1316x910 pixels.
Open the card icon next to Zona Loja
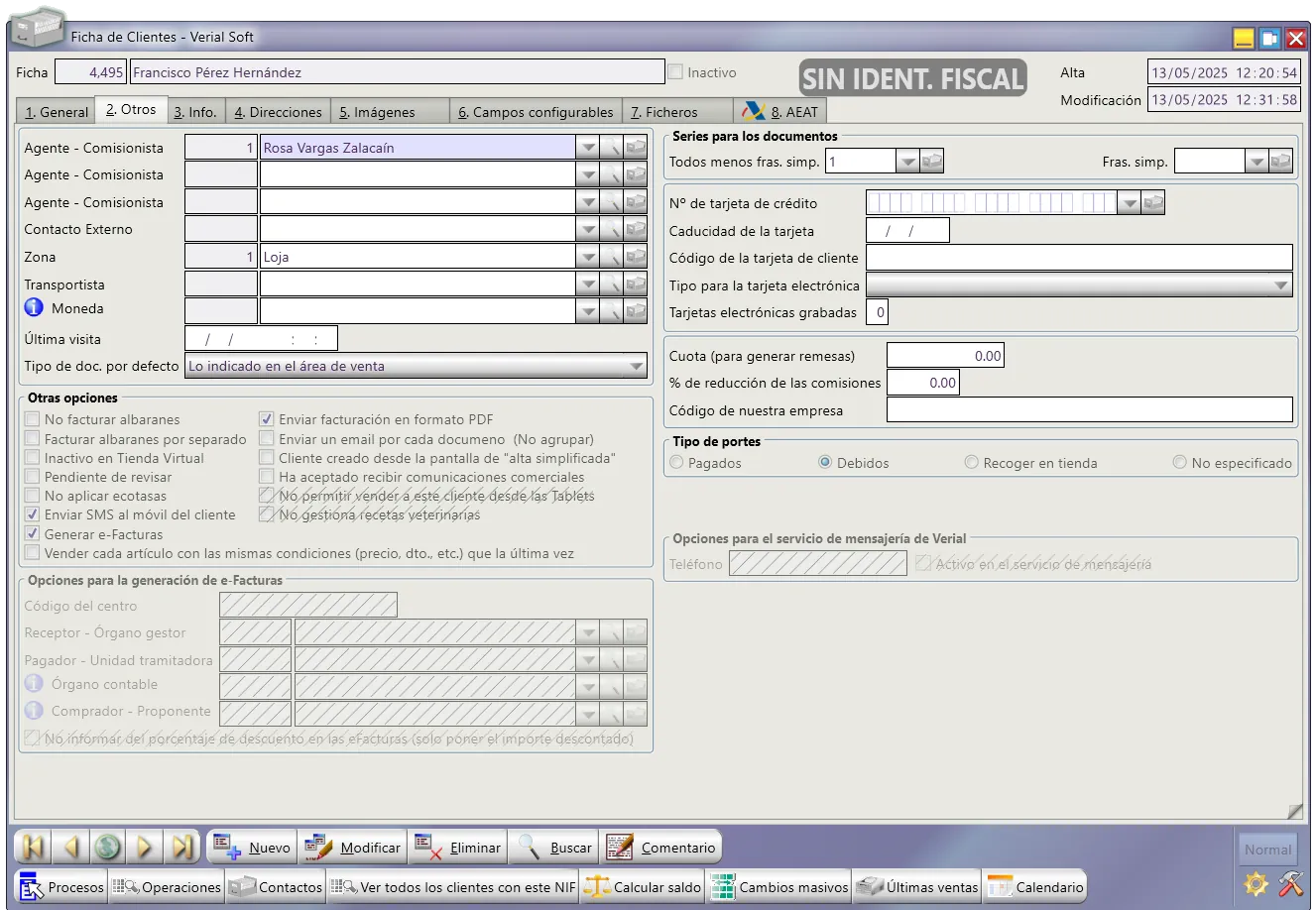click(x=636, y=257)
